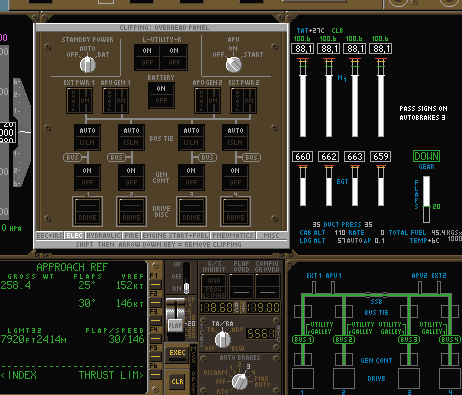Image resolution: width=462 pixels, height=395 pixels.
Task: Open the FIRE overhead tab
Action: 132,236
